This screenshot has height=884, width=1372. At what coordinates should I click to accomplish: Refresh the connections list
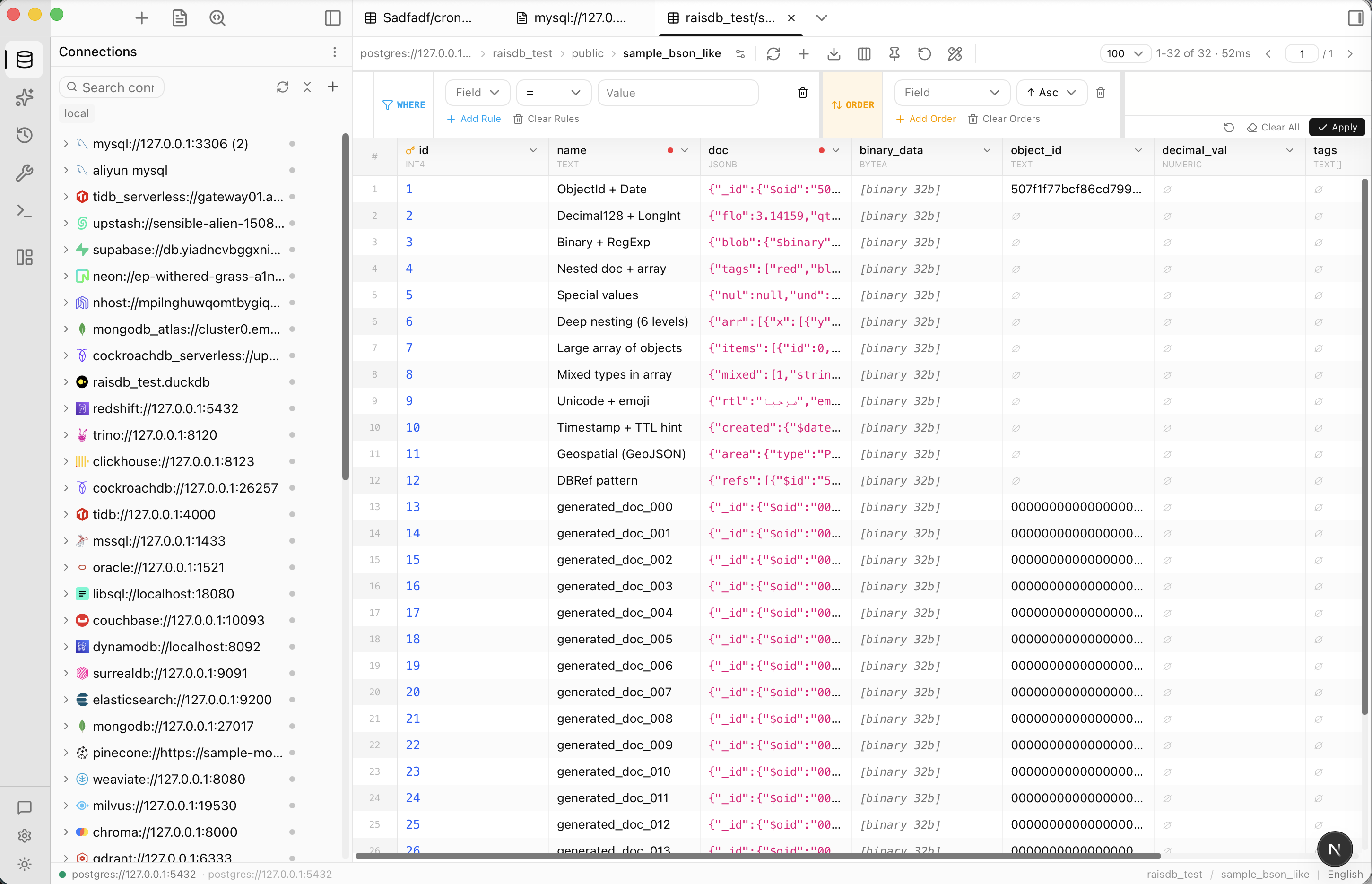tap(282, 87)
